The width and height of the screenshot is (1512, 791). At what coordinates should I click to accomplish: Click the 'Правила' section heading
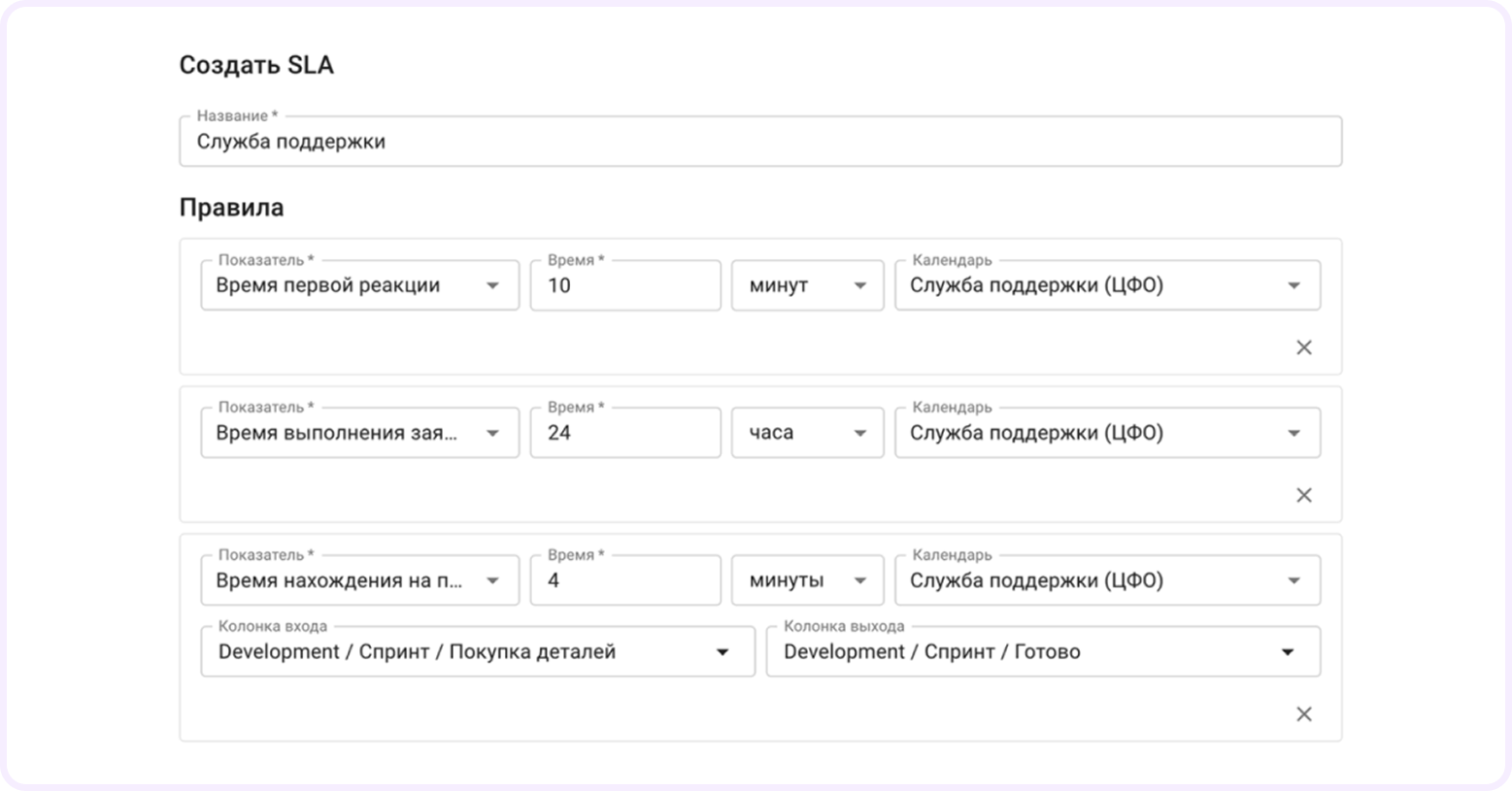pyautogui.click(x=231, y=208)
